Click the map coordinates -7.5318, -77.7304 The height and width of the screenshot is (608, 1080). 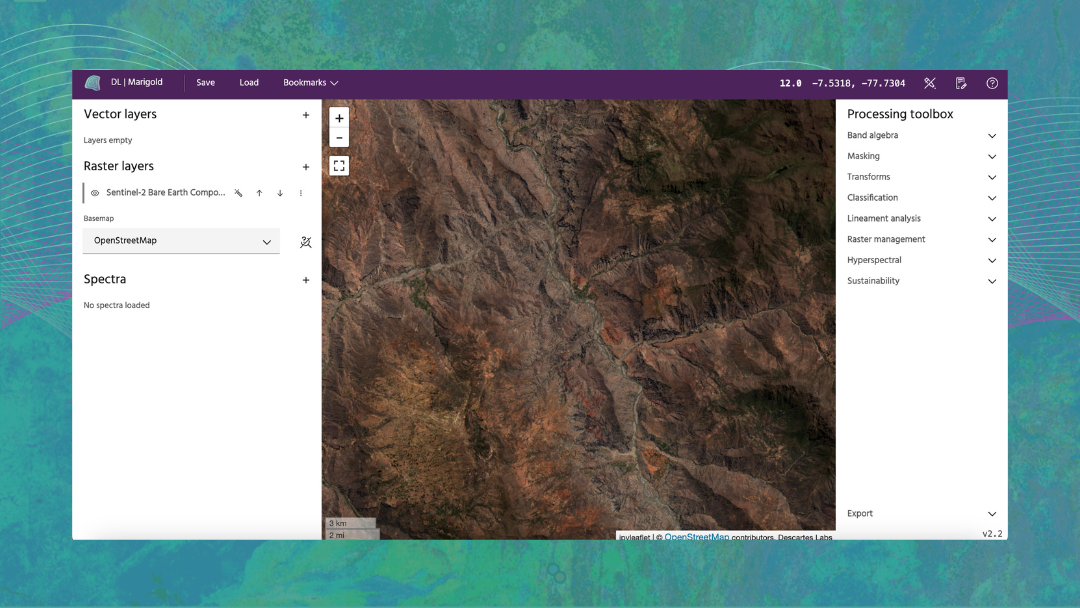click(x=858, y=83)
